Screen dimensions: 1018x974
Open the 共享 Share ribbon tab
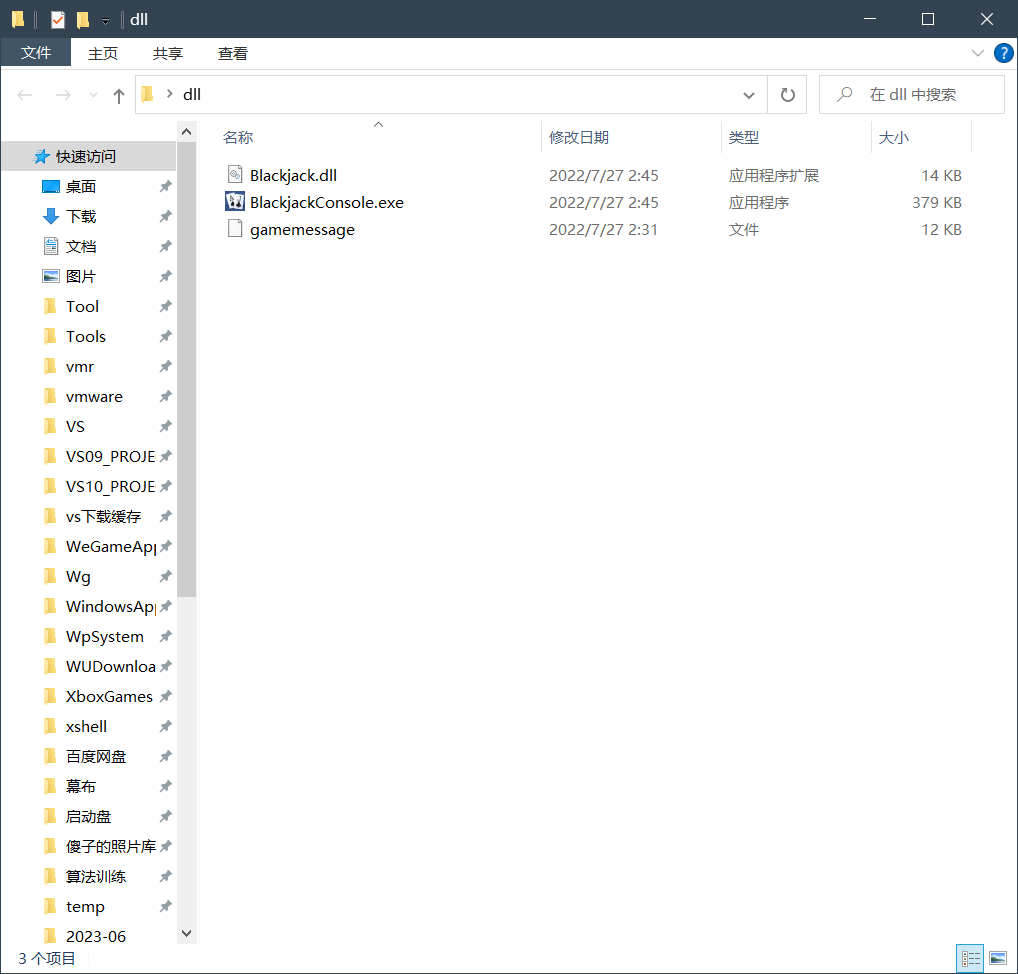(168, 53)
